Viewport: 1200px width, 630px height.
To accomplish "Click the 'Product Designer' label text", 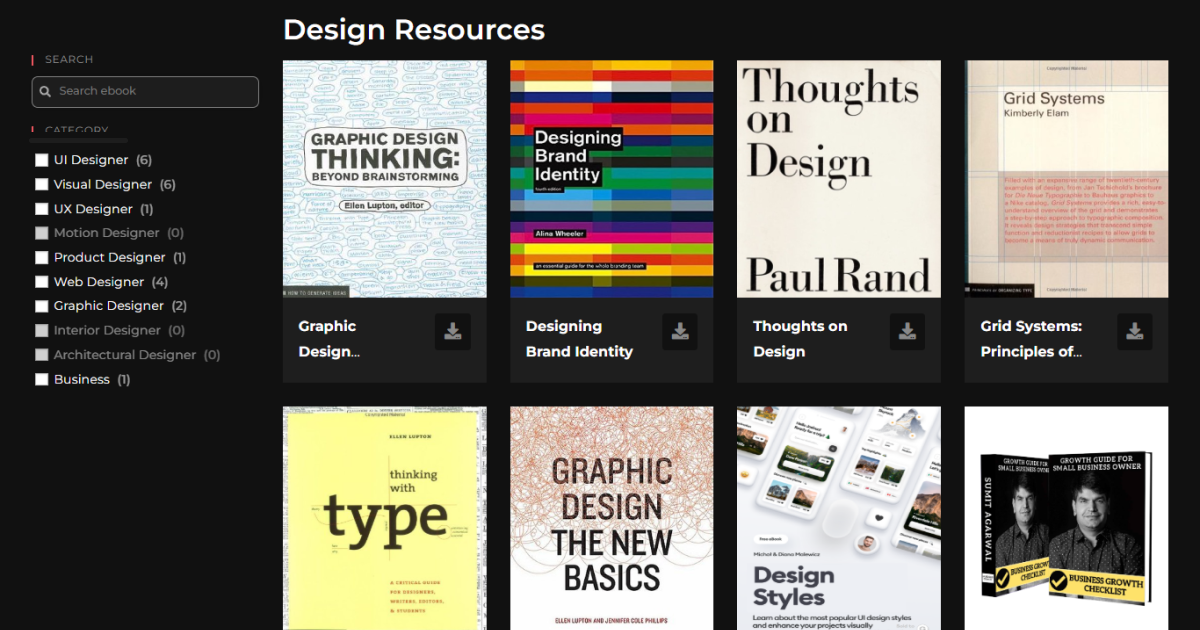I will pos(110,257).
